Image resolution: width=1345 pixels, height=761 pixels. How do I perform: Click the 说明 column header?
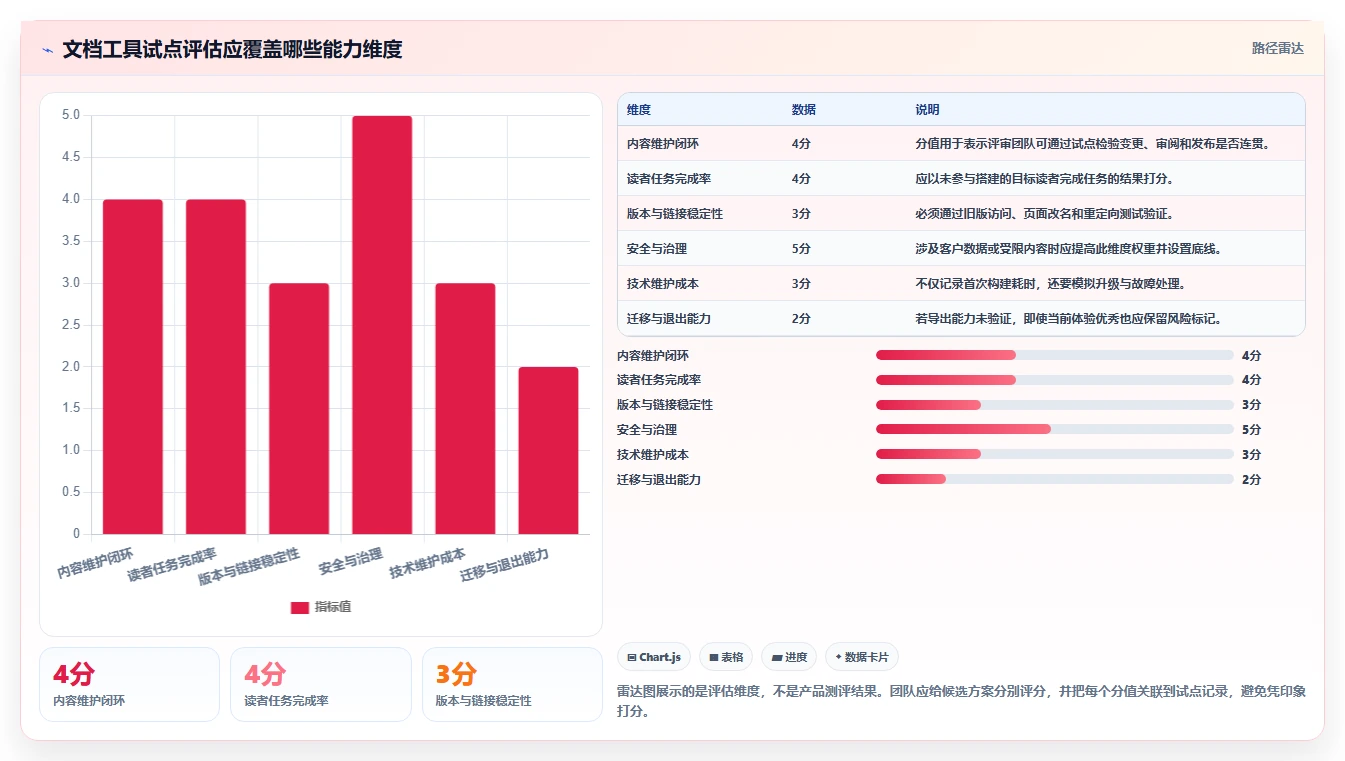[927, 110]
